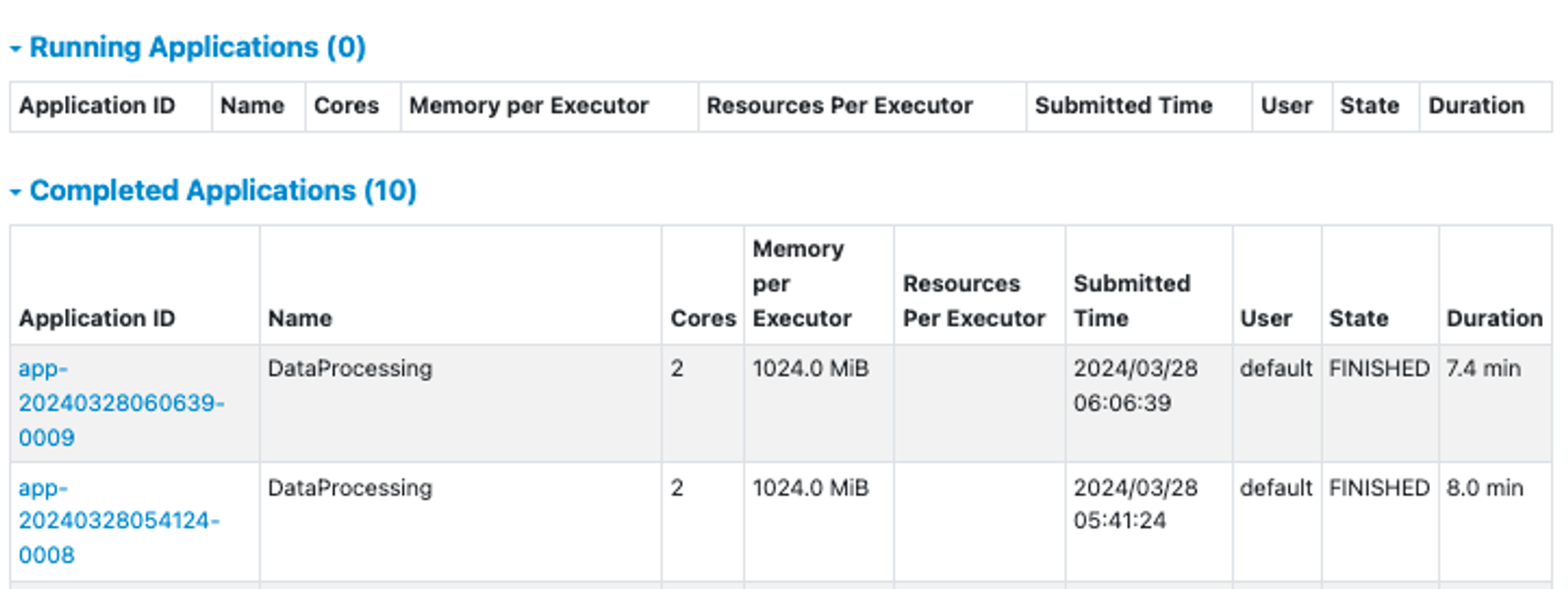Collapse the Running Applications section arrow

click(15, 49)
